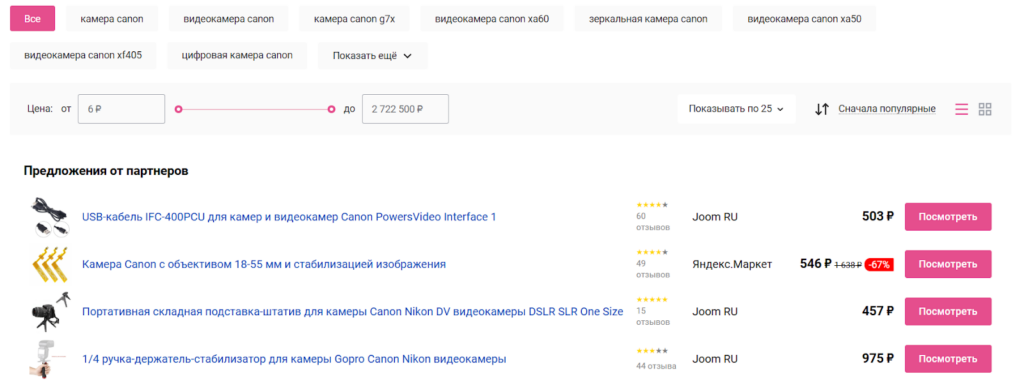Click star rating with 60 отзывов
Image resolution: width=1024 pixels, height=385 pixels.
point(652,205)
